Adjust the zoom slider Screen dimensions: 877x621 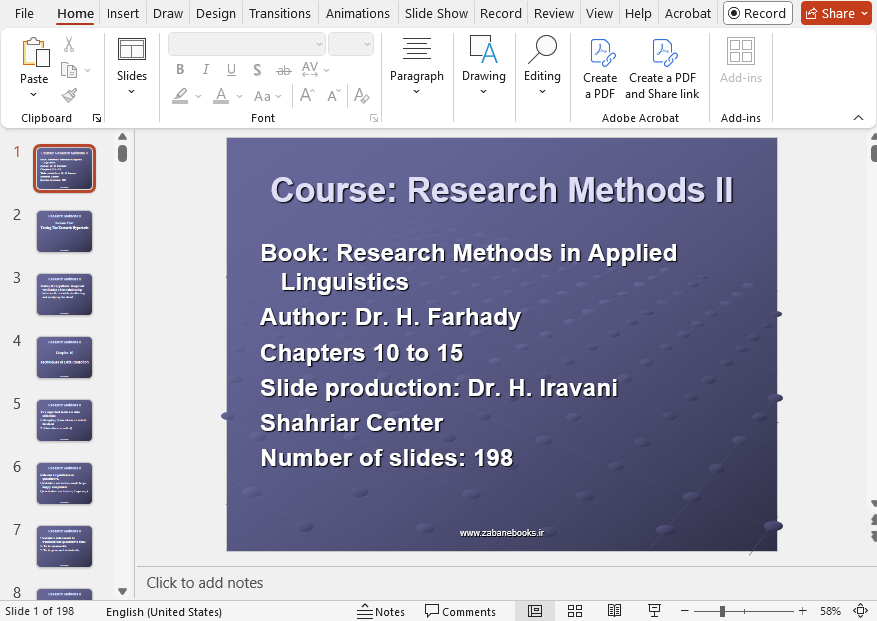pos(723,611)
